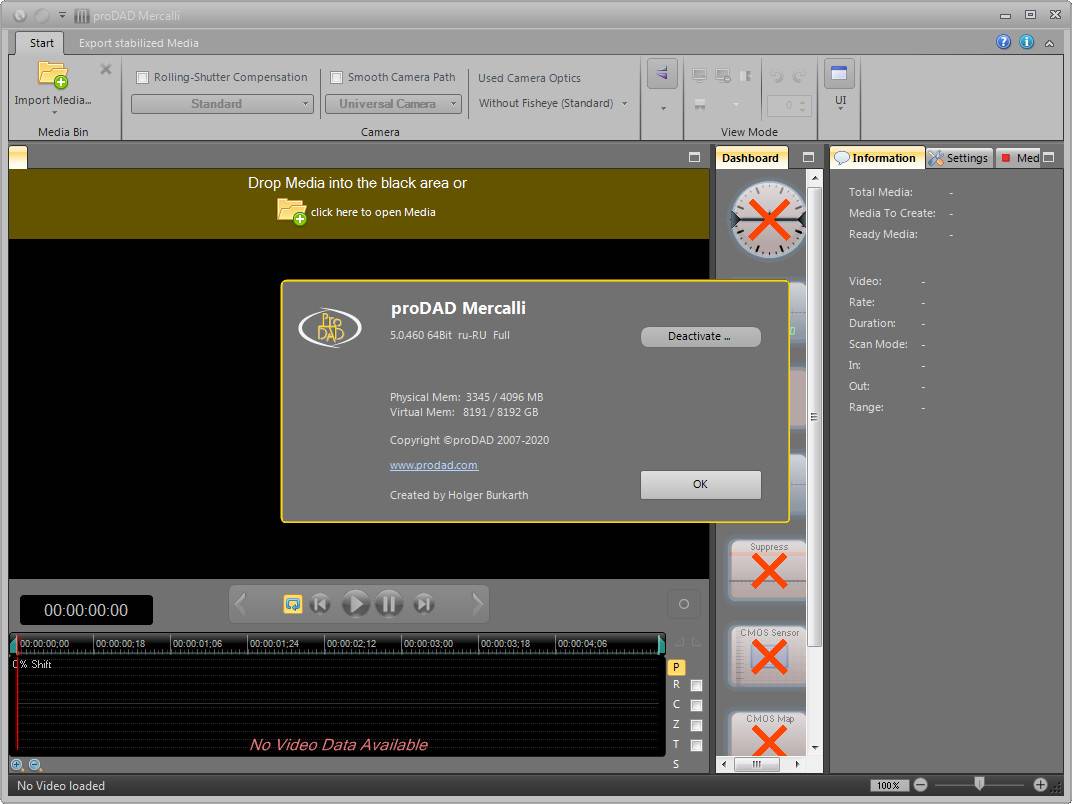Open the UI layout window icon
The width and height of the screenshot is (1072, 804).
[839, 74]
